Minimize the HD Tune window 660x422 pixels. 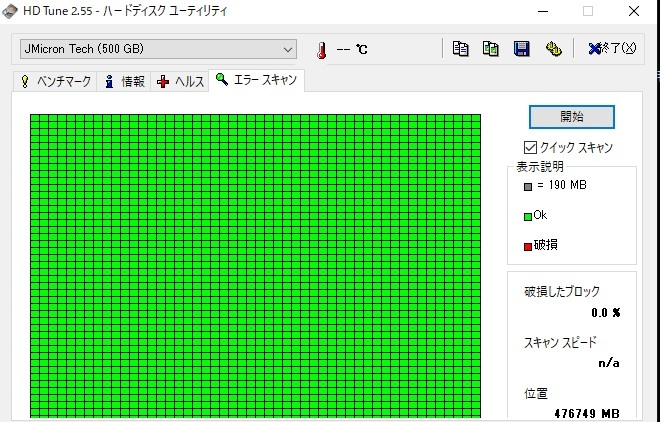(x=543, y=11)
